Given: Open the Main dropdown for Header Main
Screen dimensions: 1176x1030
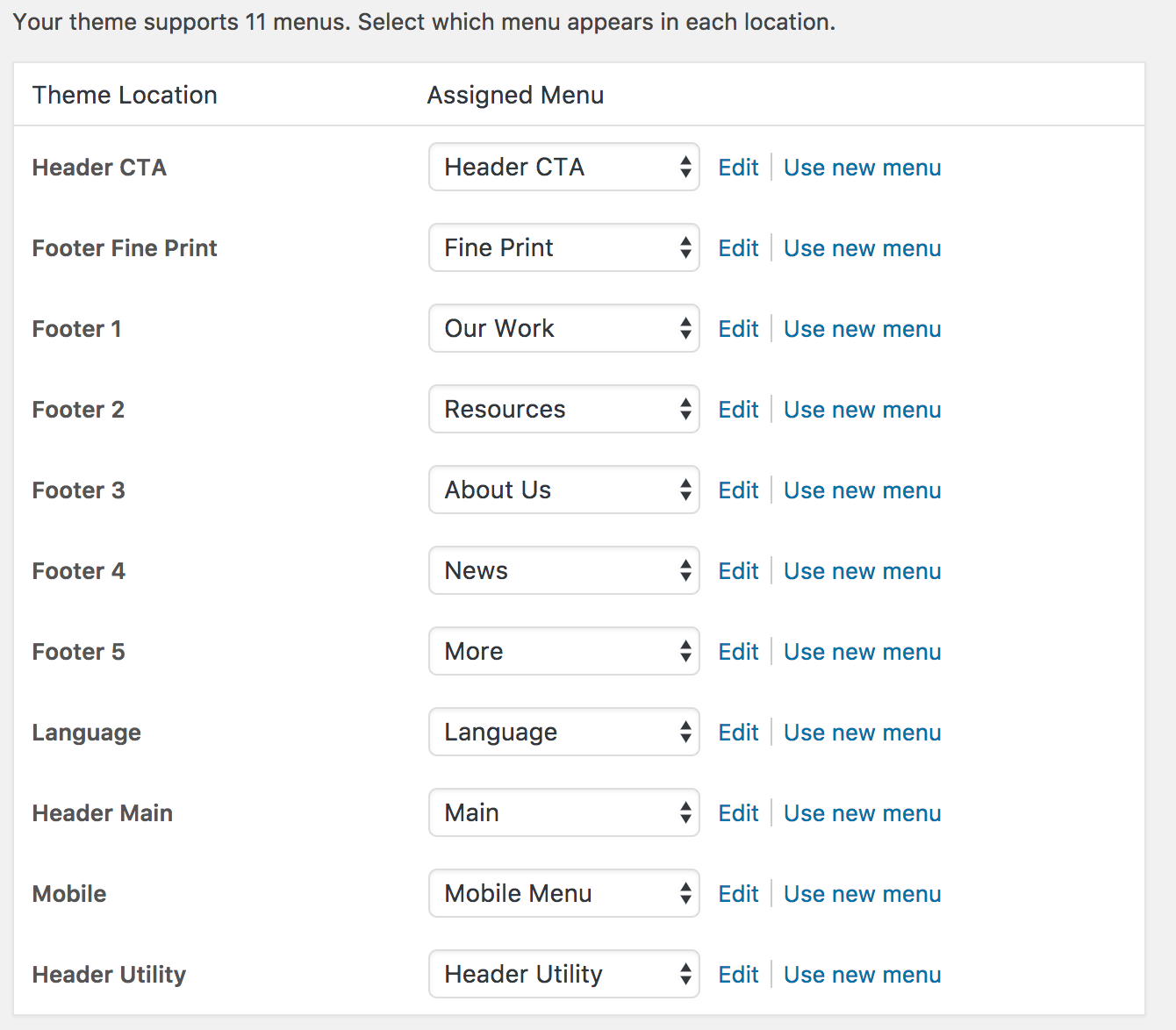Looking at the screenshot, I should (564, 812).
